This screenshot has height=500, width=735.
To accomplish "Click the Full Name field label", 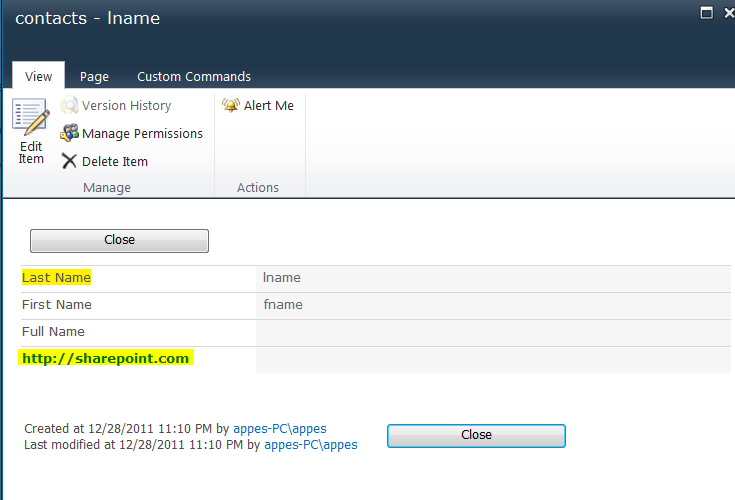I will 53,332.
